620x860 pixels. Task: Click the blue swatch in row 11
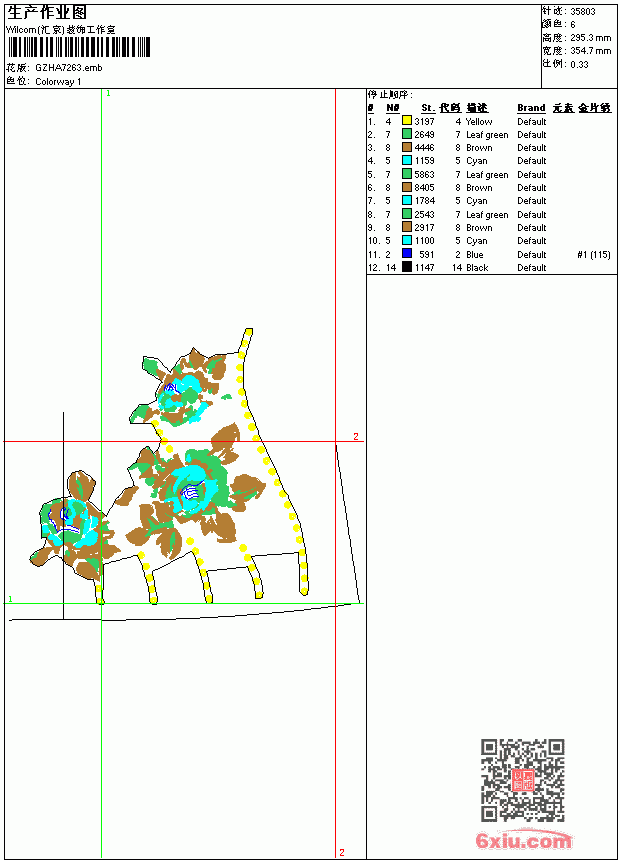click(407, 253)
